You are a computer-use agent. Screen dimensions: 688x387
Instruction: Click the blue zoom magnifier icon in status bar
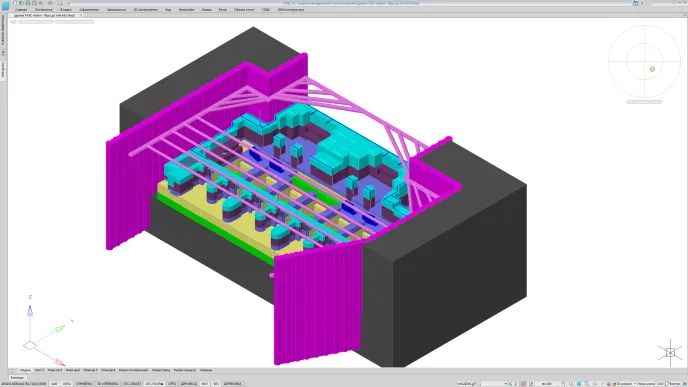pyautogui.click(x=579, y=383)
